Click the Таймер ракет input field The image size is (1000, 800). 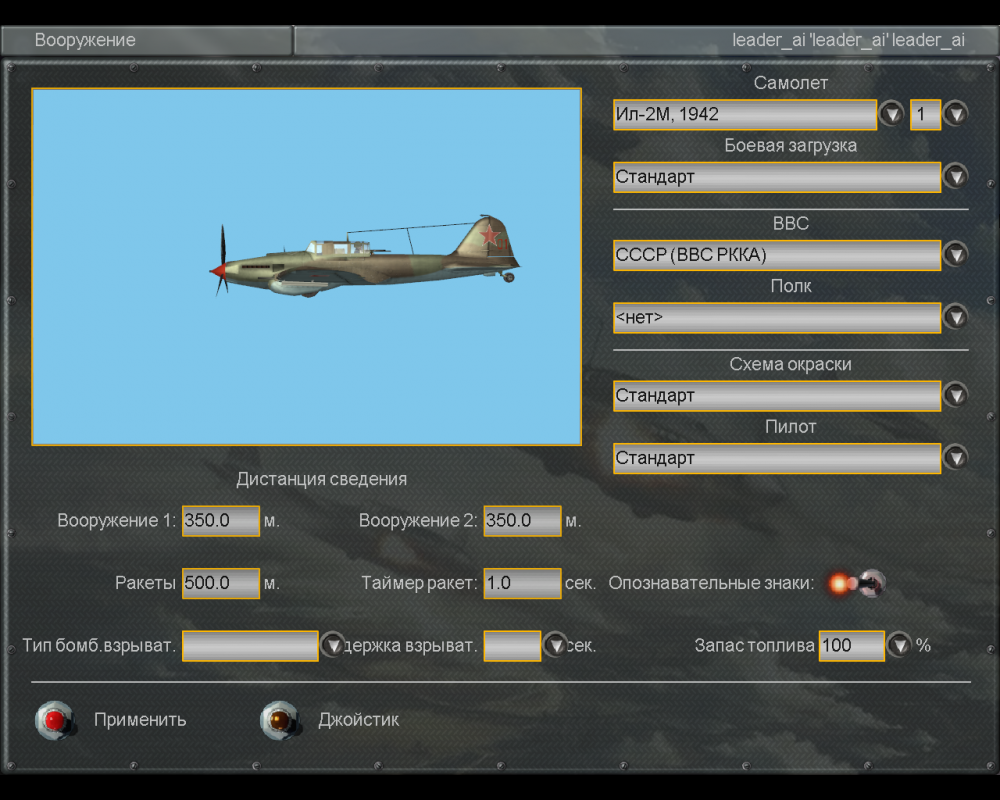(x=522, y=583)
